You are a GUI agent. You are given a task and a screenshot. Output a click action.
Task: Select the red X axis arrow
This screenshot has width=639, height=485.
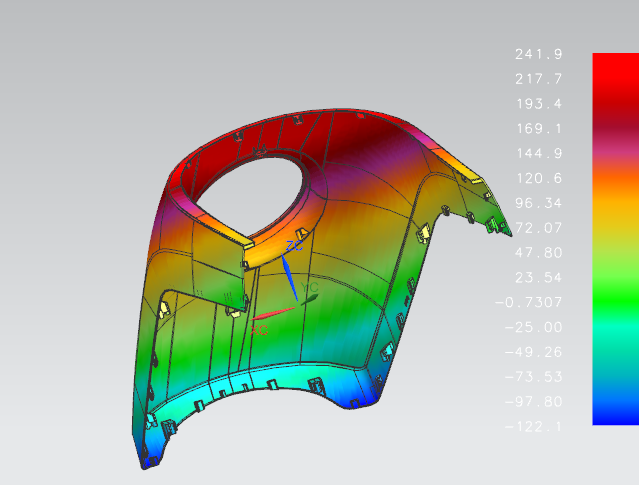[273, 313]
